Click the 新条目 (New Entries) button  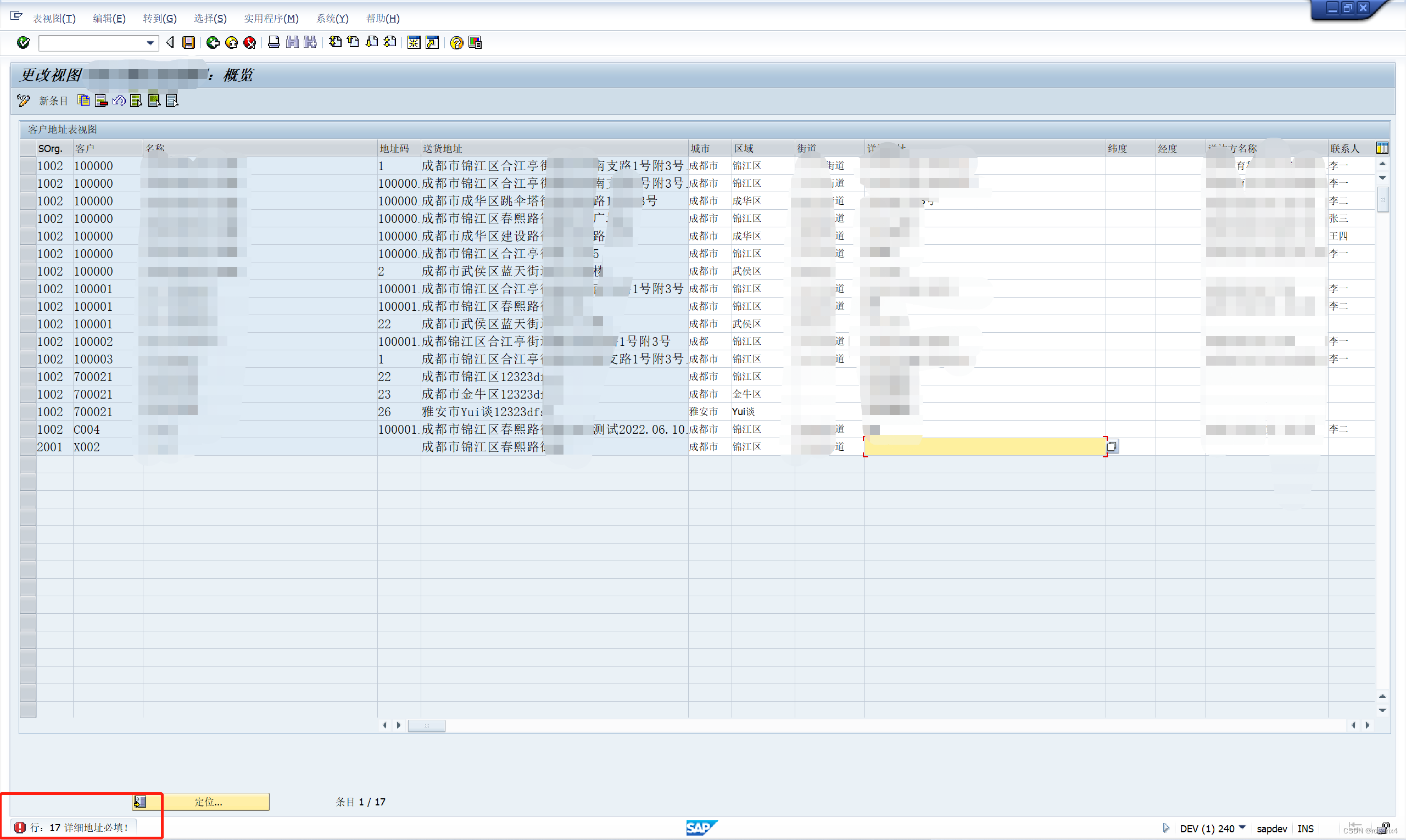click(x=53, y=101)
